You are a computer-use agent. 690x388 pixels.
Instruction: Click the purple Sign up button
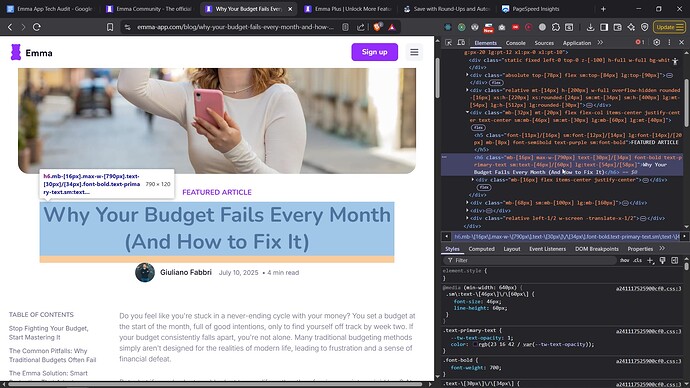pos(374,52)
